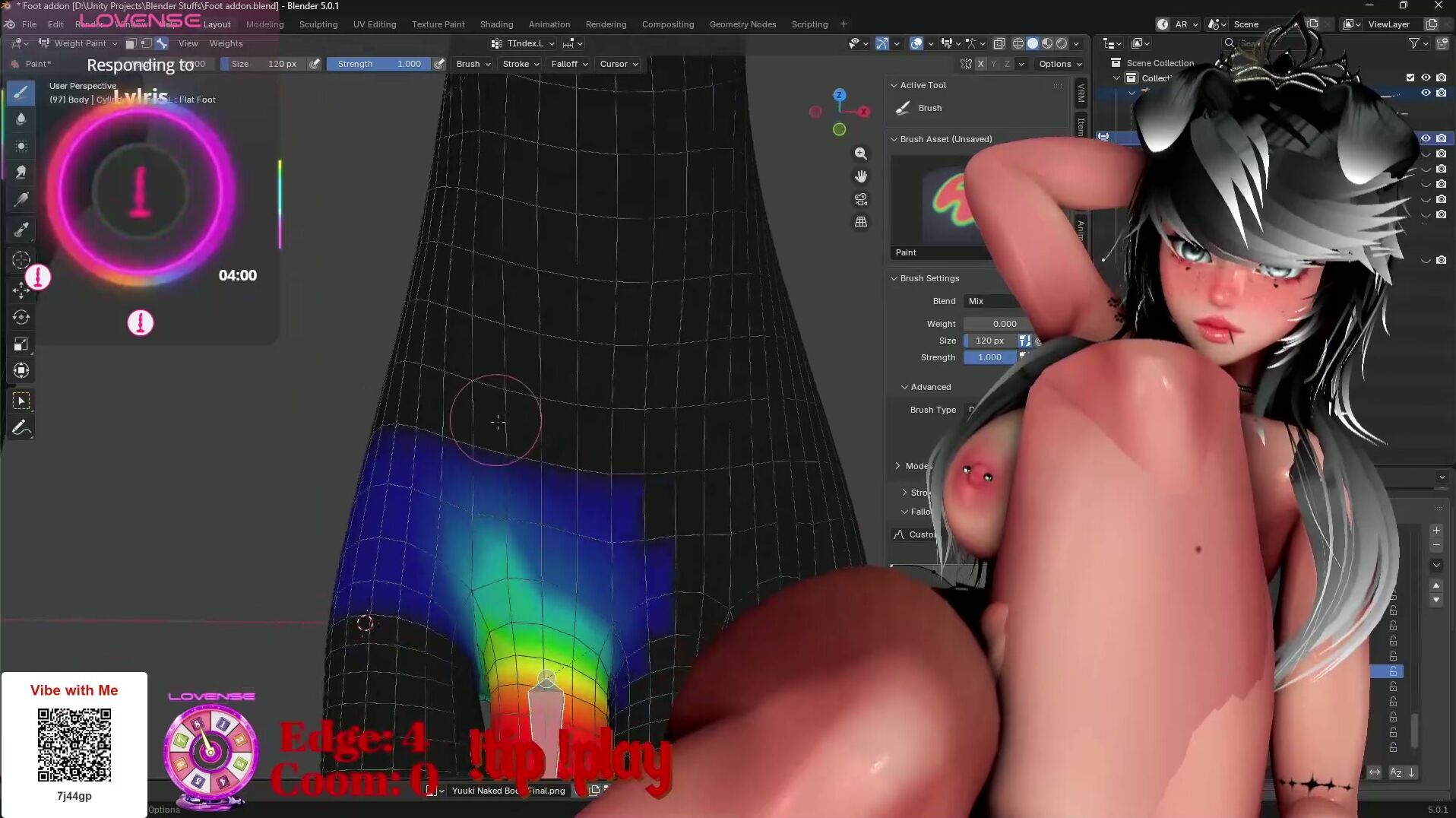Disable rendering for the Collection row
This screenshot has width=1456, height=818.
coord(1442,78)
